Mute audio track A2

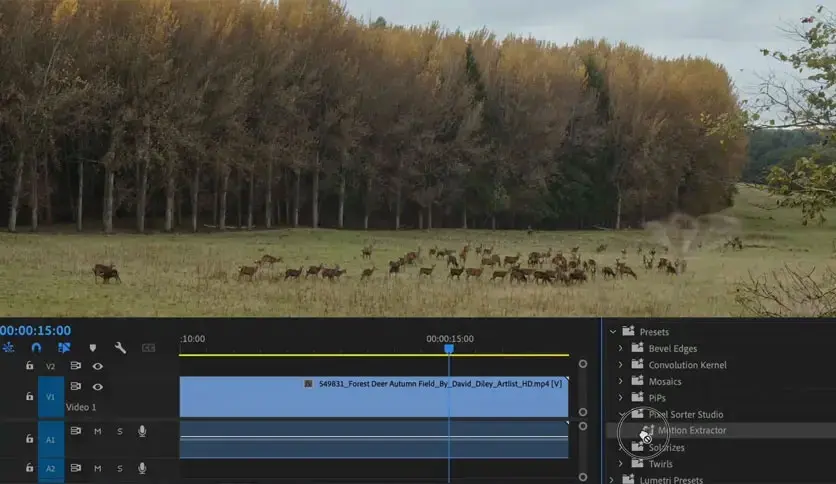pyautogui.click(x=98, y=468)
